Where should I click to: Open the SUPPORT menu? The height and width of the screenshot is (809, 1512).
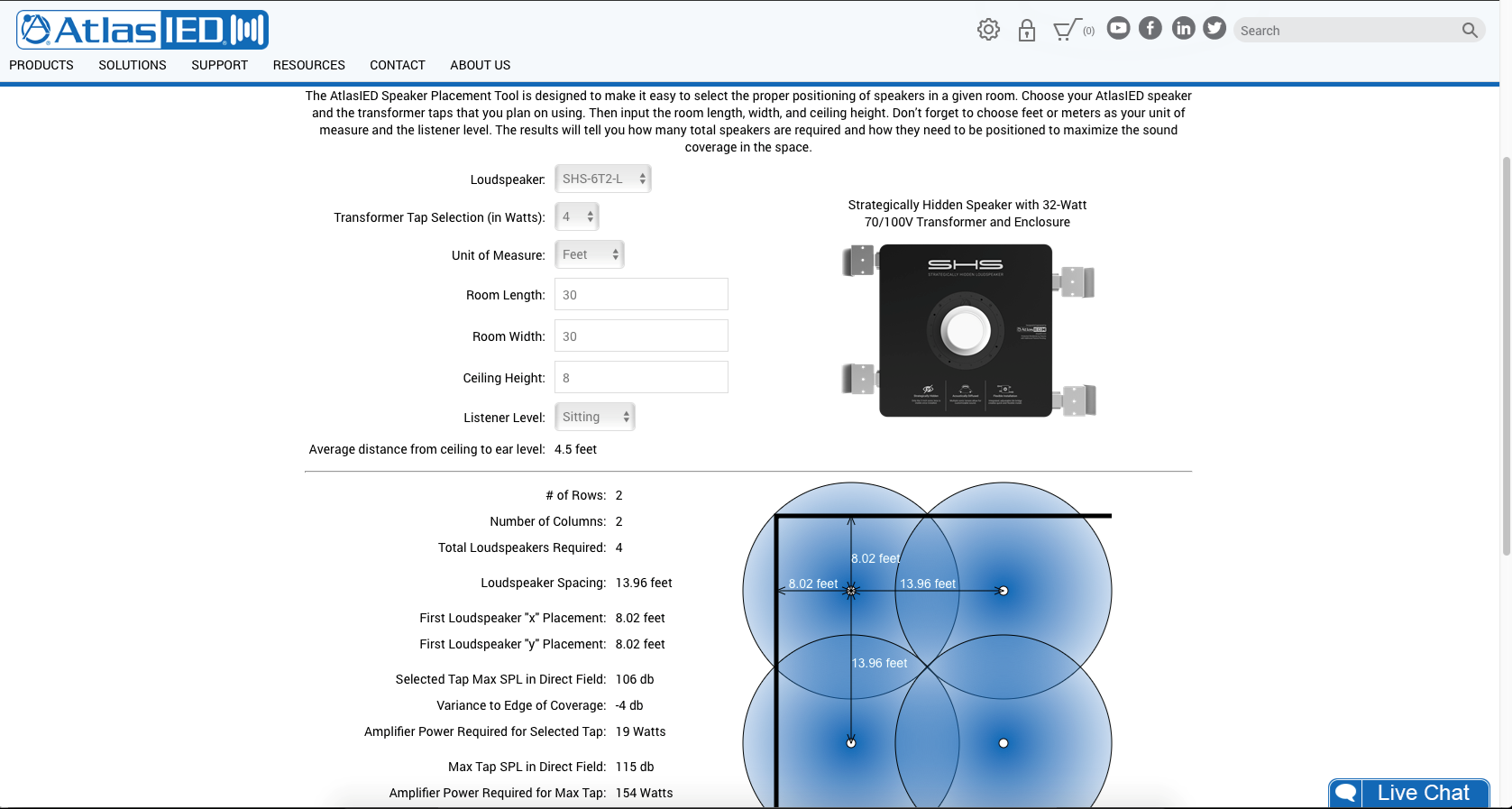click(219, 65)
